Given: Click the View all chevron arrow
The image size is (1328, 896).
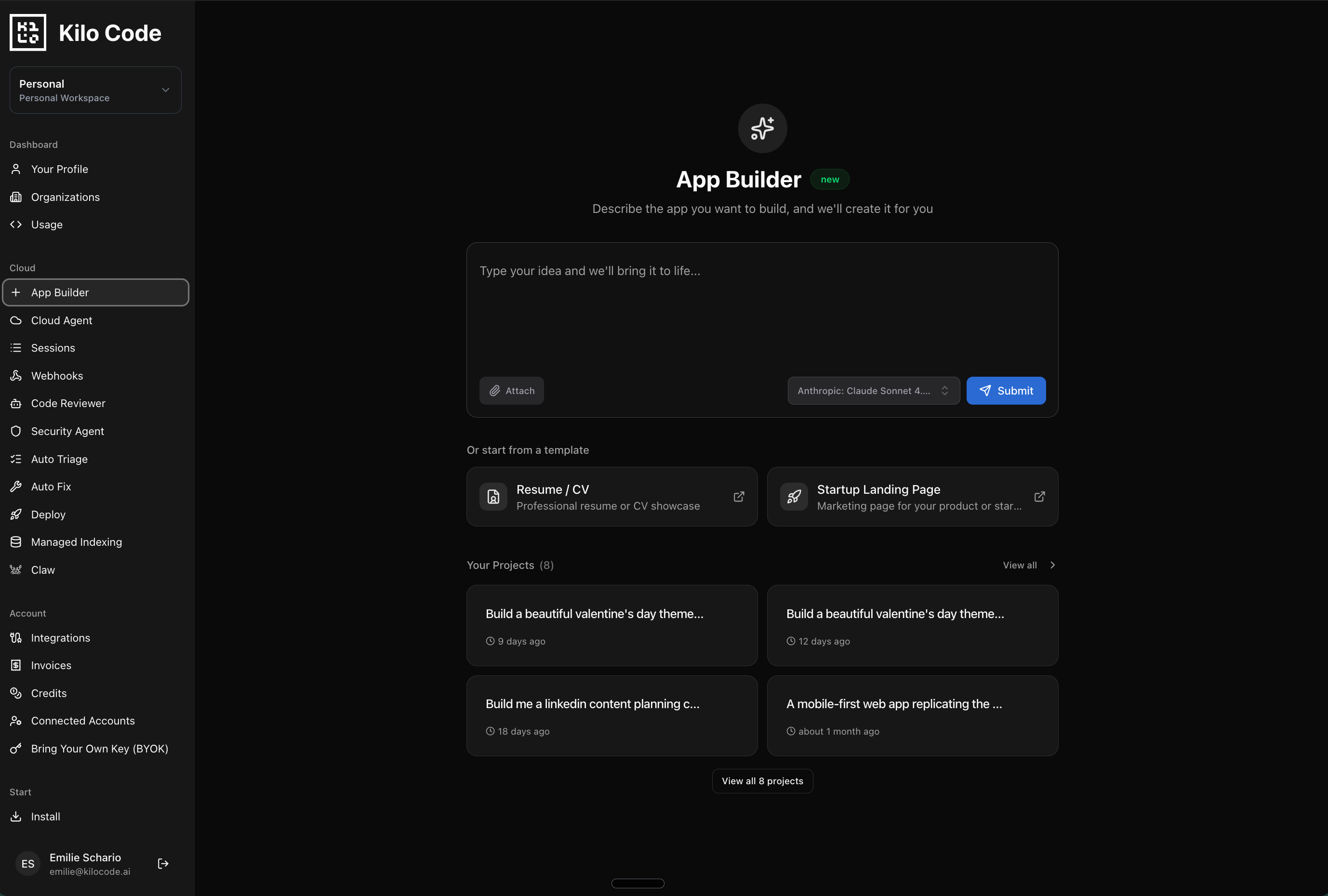Looking at the screenshot, I should point(1052,565).
